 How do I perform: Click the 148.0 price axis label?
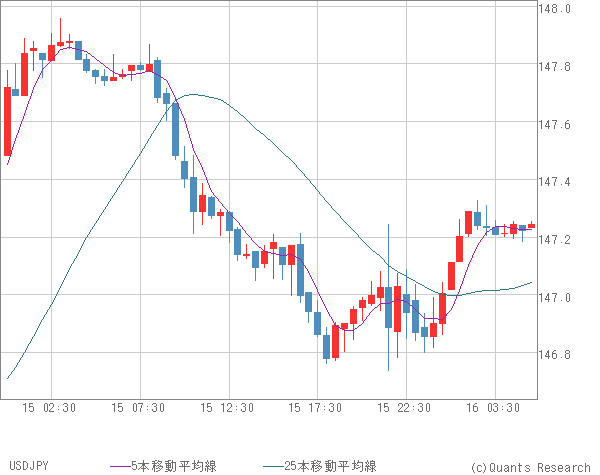click(x=554, y=8)
